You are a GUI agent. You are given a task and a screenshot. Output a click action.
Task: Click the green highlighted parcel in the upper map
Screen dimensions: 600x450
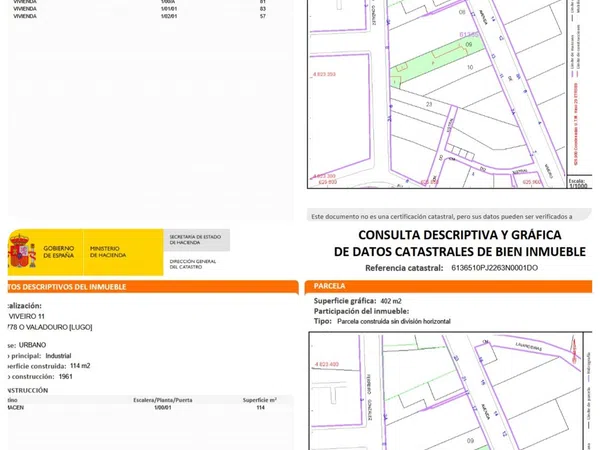click(x=436, y=61)
